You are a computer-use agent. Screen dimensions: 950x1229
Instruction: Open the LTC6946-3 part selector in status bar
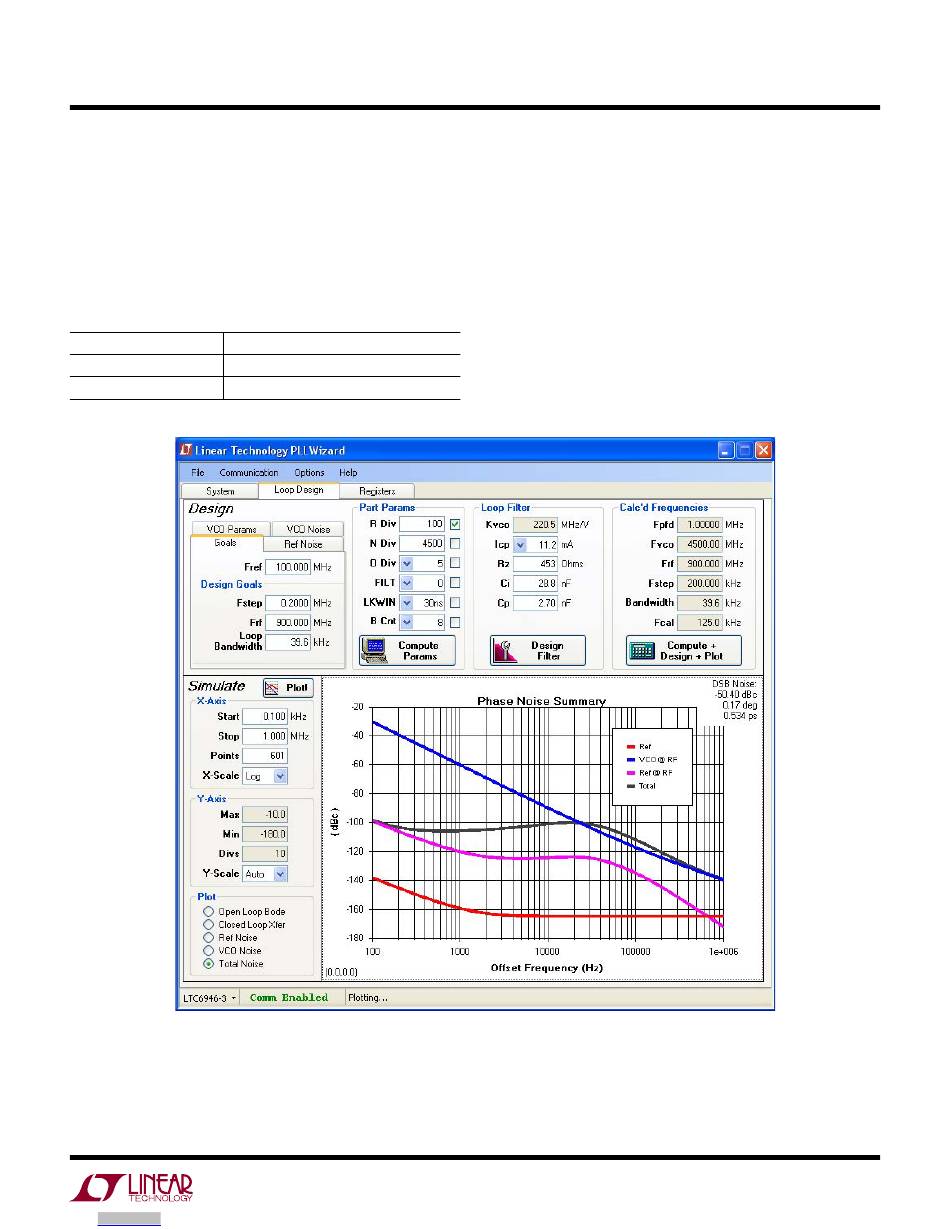209,998
